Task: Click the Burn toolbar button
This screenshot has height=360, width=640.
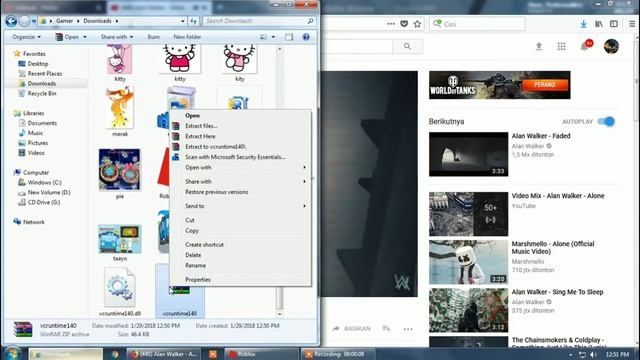Action: 153,37
